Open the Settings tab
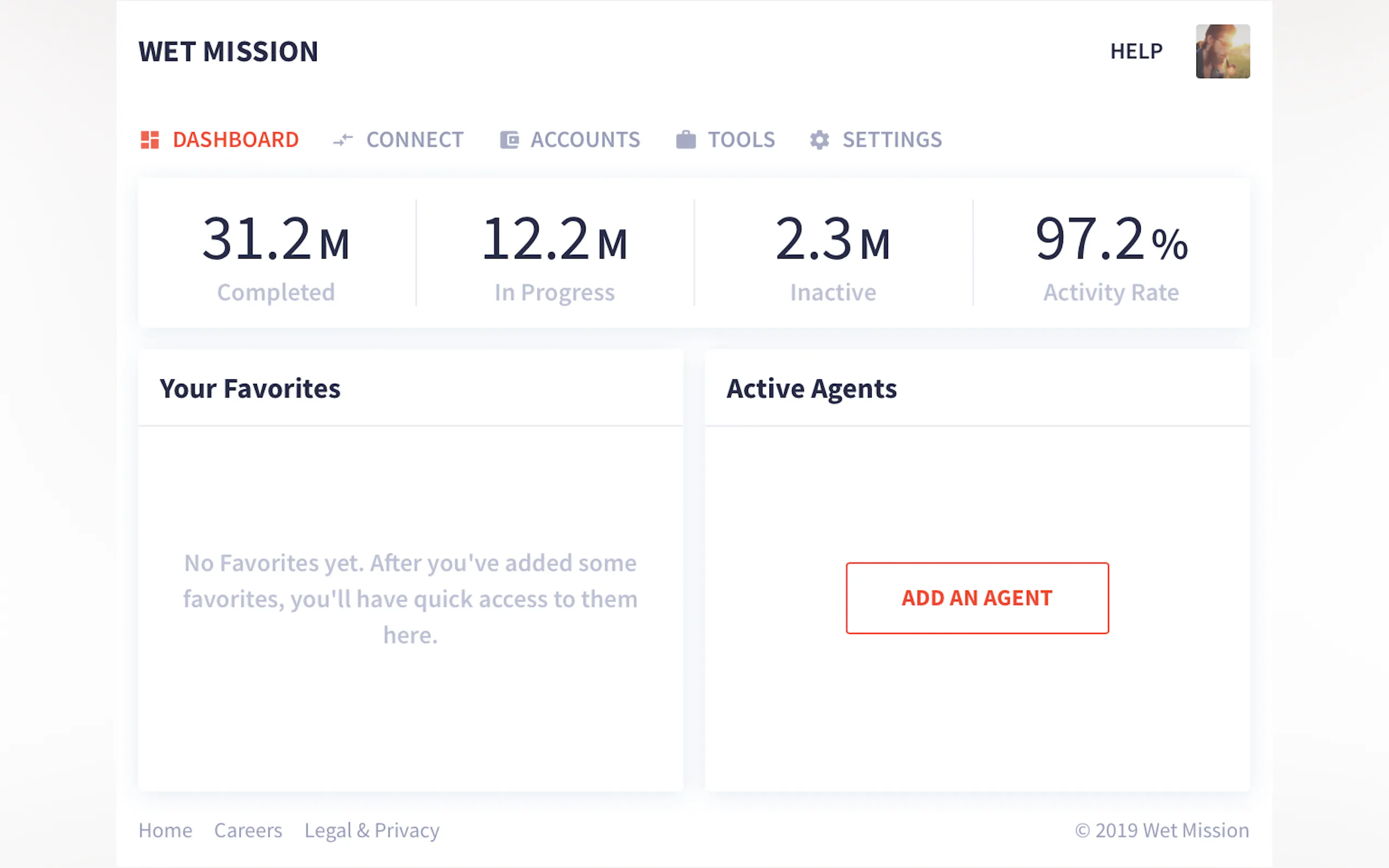Viewport: 1389px width, 868px height. (x=892, y=139)
